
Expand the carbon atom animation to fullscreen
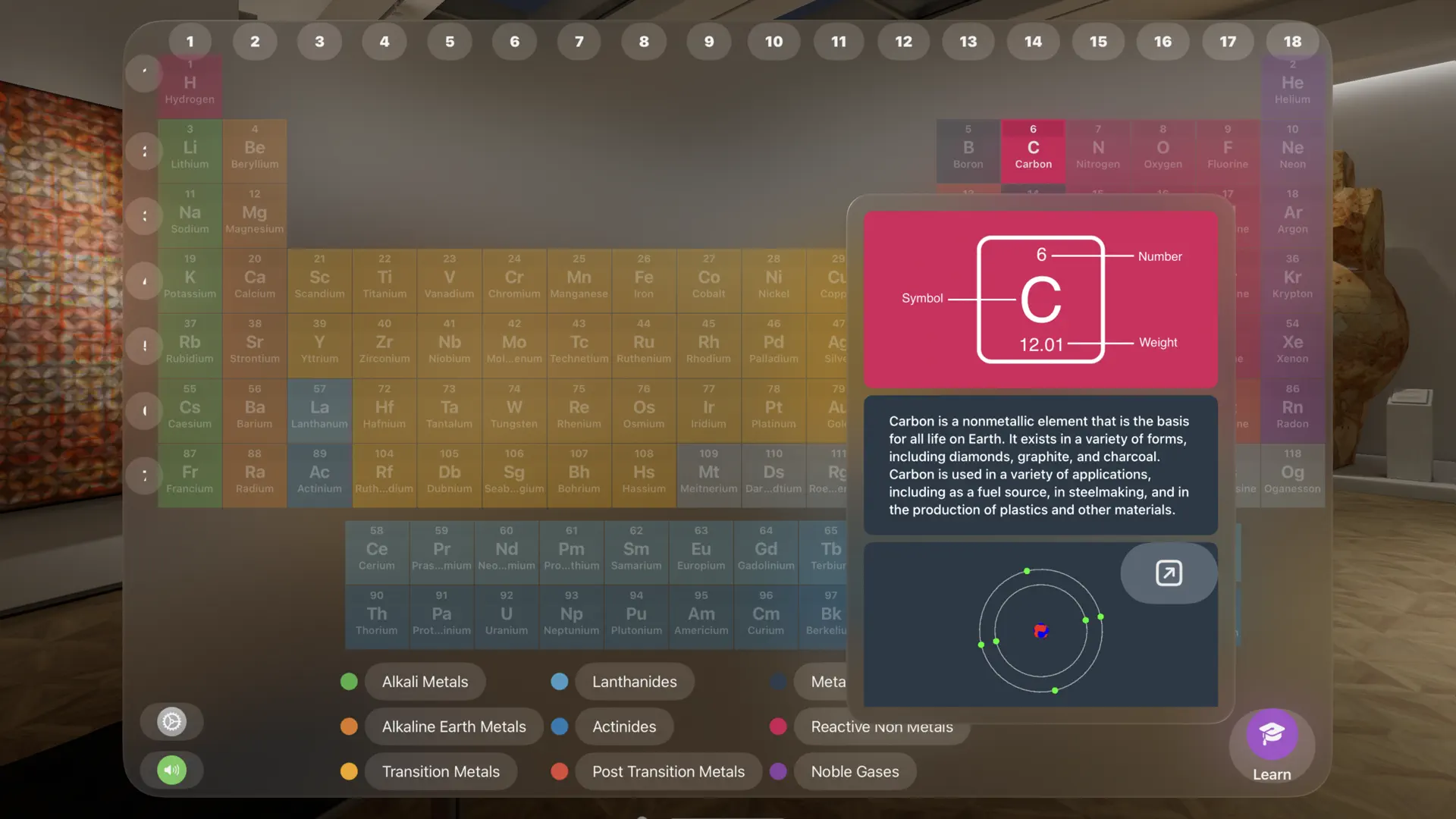pos(1168,573)
